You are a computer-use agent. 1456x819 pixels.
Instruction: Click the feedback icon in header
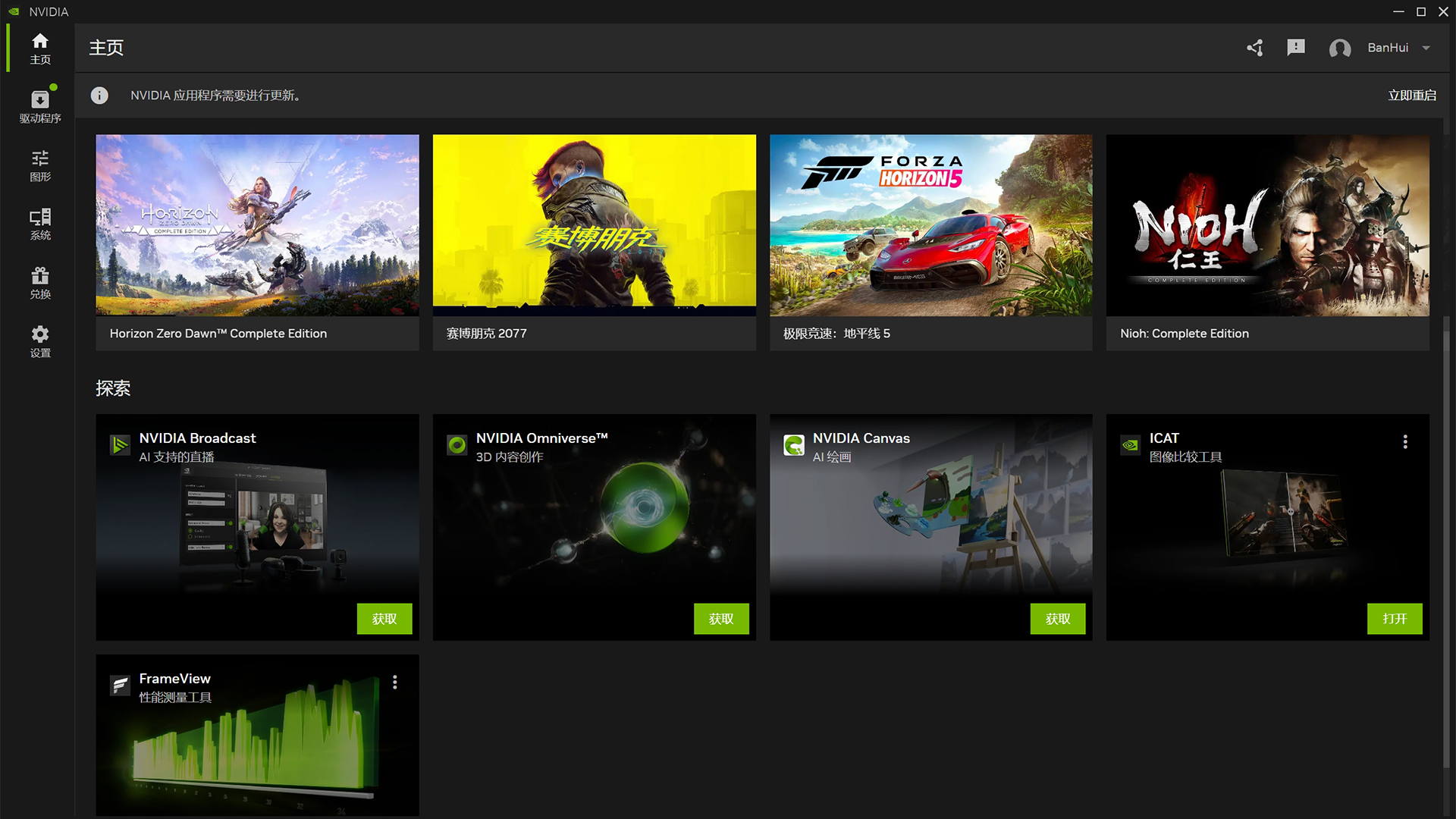pyautogui.click(x=1296, y=48)
